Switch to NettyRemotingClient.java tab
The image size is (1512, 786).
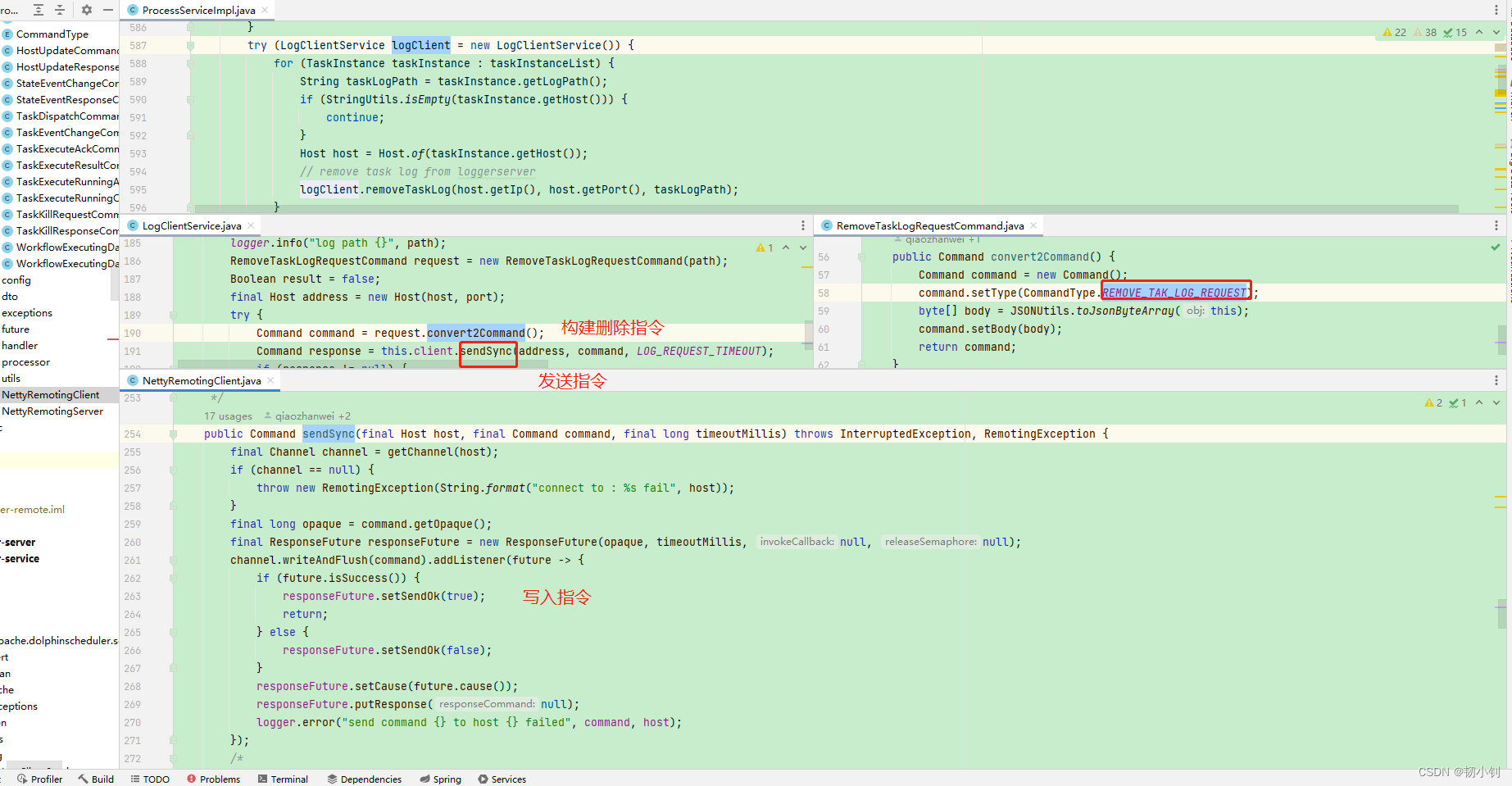click(202, 380)
